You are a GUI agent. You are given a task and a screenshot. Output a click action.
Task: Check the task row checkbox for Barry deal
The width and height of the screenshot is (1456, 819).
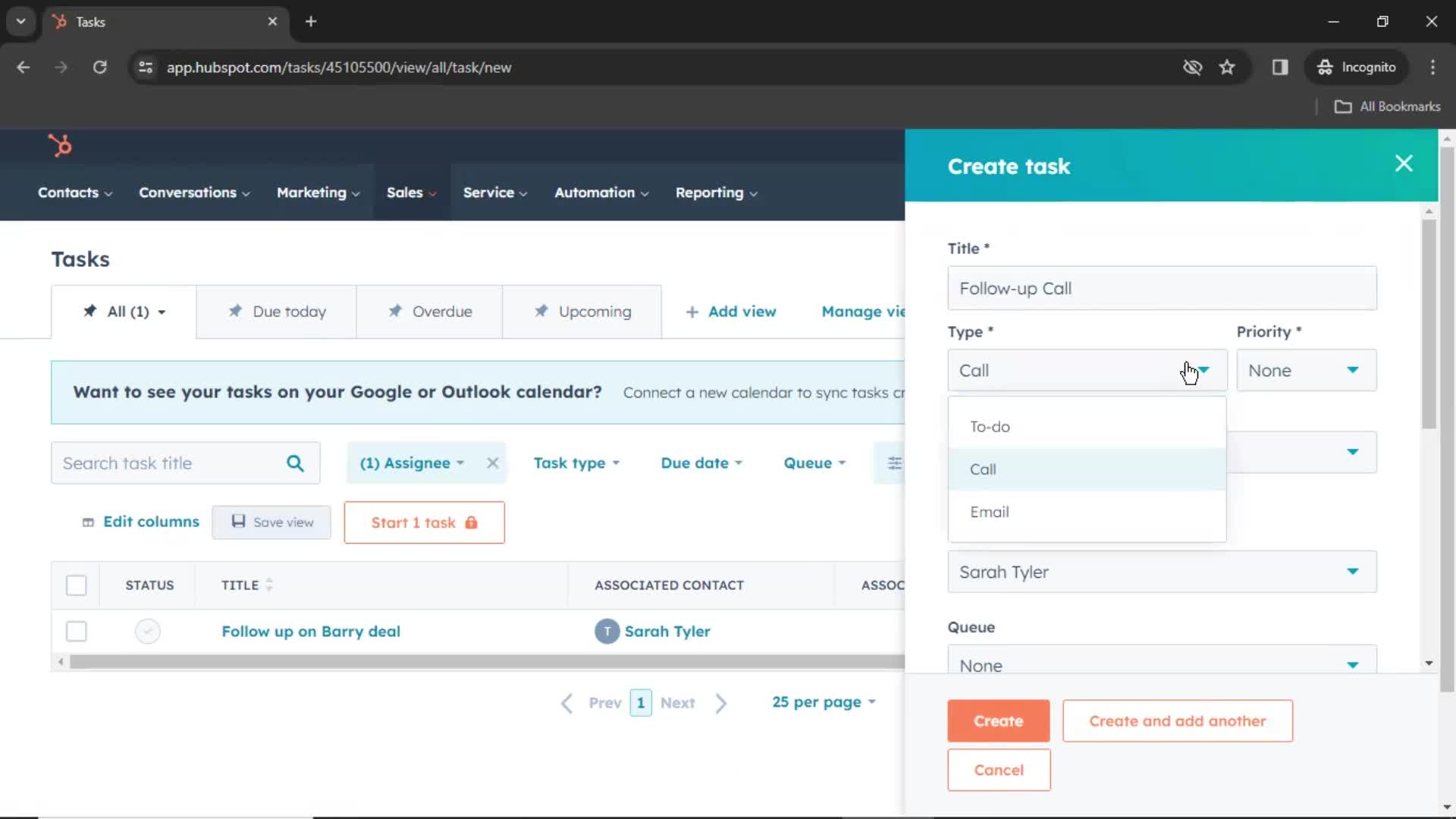point(76,631)
